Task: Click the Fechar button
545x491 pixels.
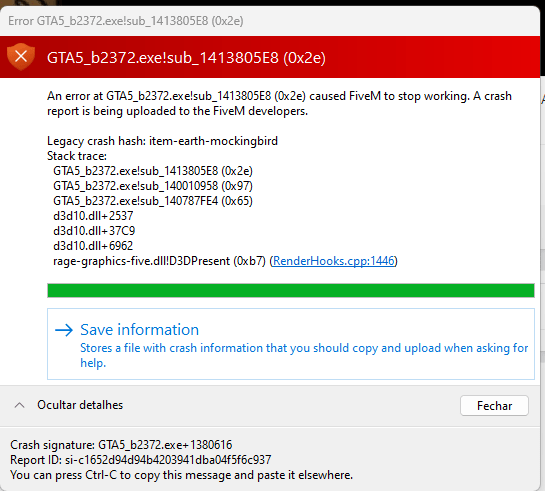Action: 494,406
